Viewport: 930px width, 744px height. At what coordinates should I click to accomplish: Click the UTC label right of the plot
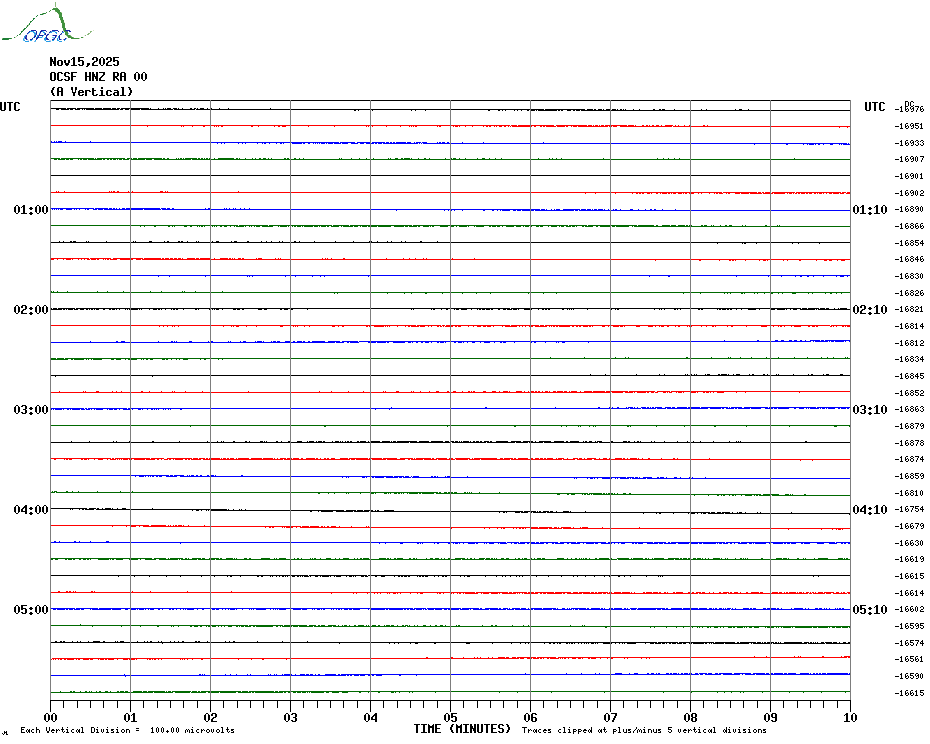tap(874, 107)
